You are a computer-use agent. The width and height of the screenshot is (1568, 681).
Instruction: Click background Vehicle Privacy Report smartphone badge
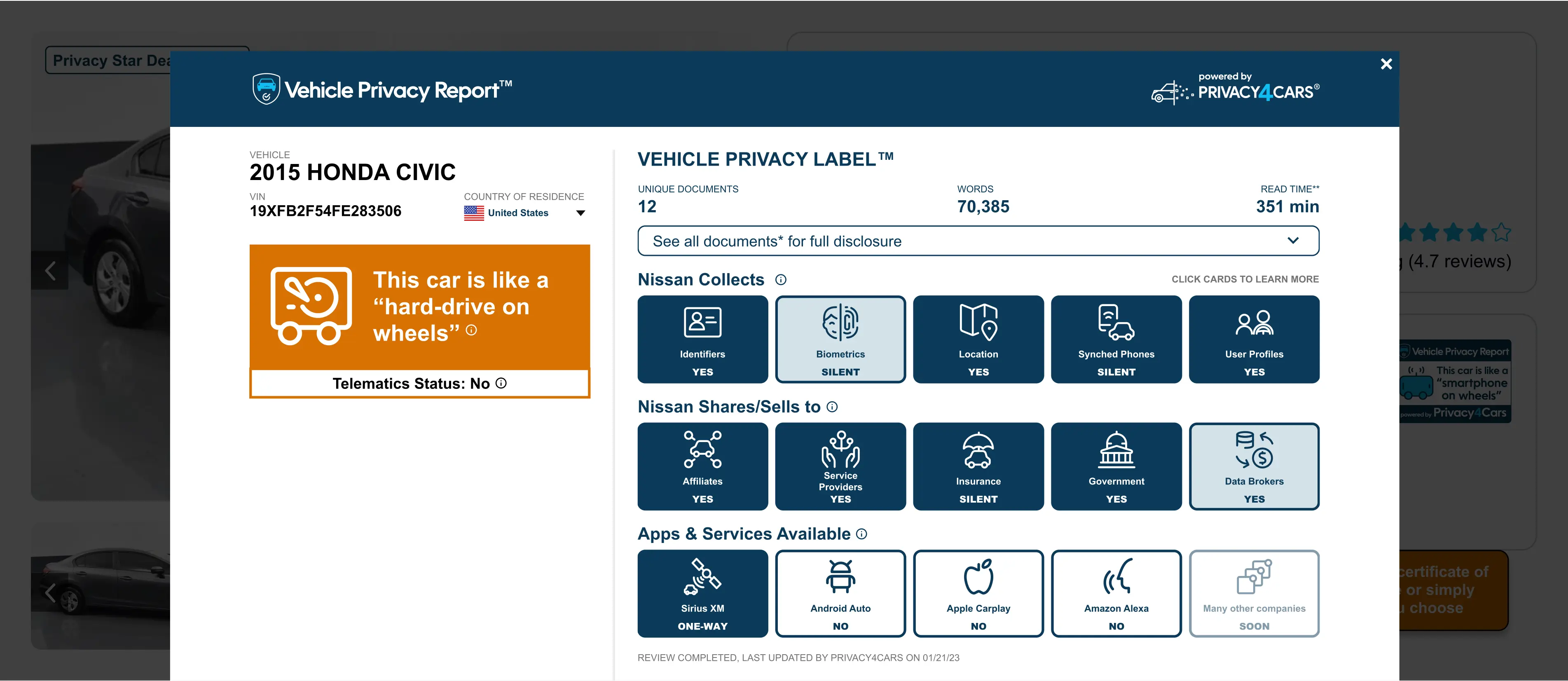tap(1455, 381)
